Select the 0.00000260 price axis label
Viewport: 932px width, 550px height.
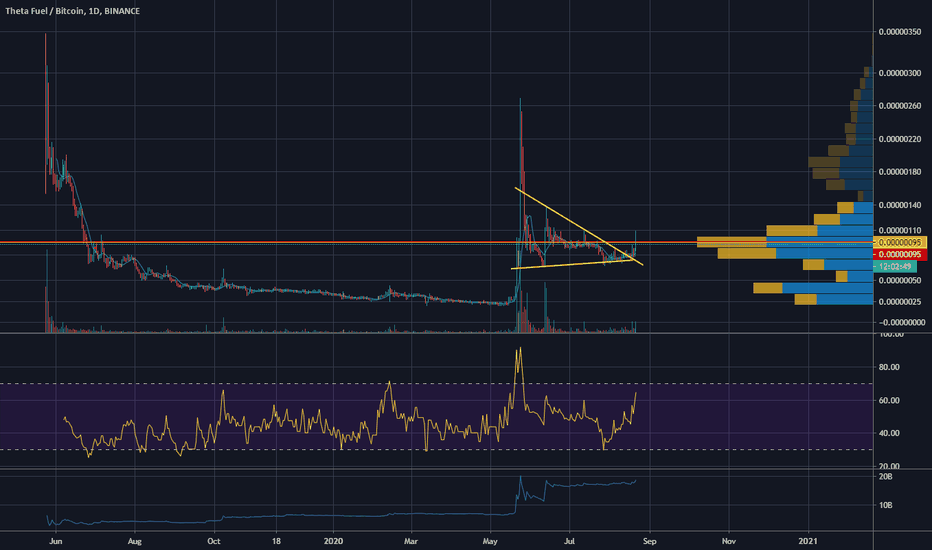click(899, 106)
